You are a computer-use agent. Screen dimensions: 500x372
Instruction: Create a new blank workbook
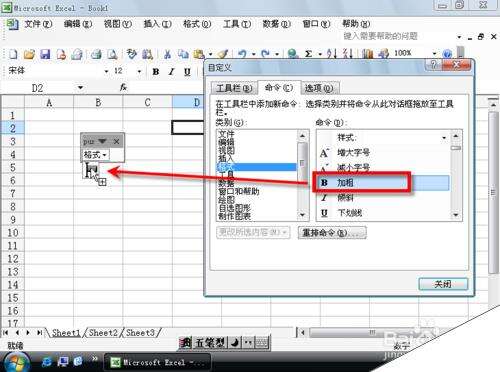click(13, 54)
